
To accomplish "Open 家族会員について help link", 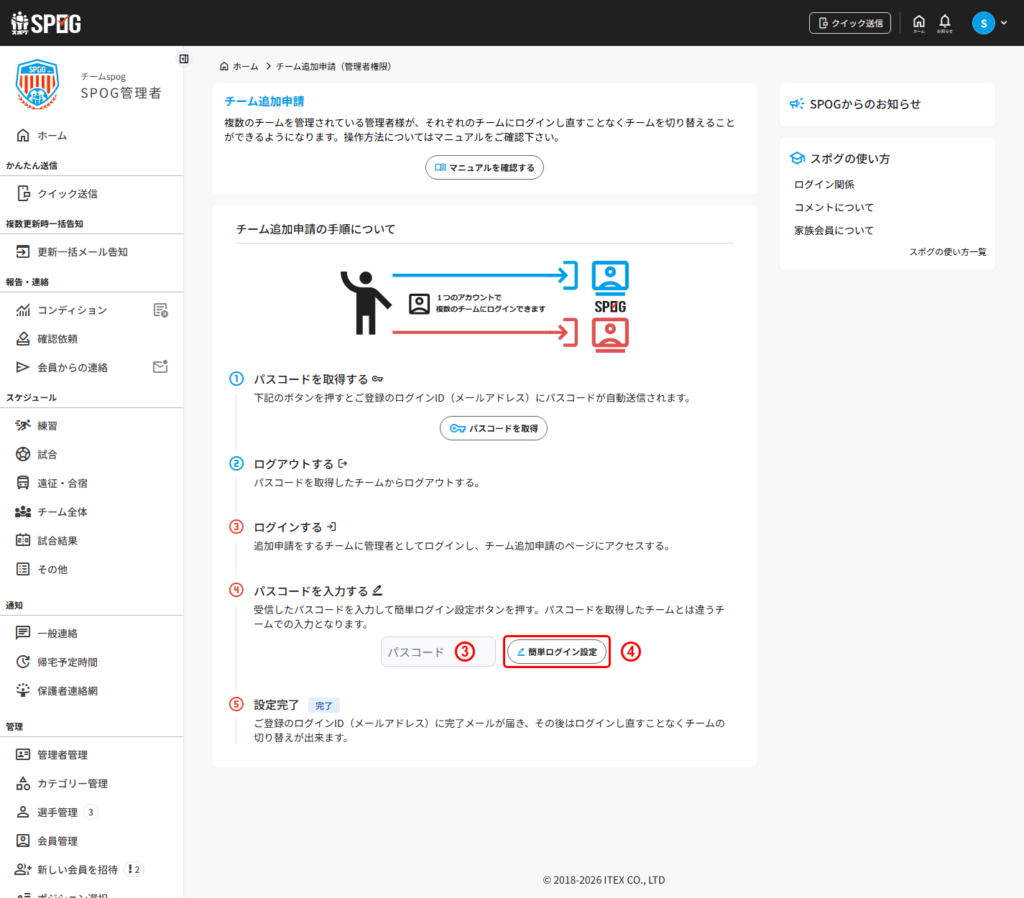I will (x=833, y=230).
